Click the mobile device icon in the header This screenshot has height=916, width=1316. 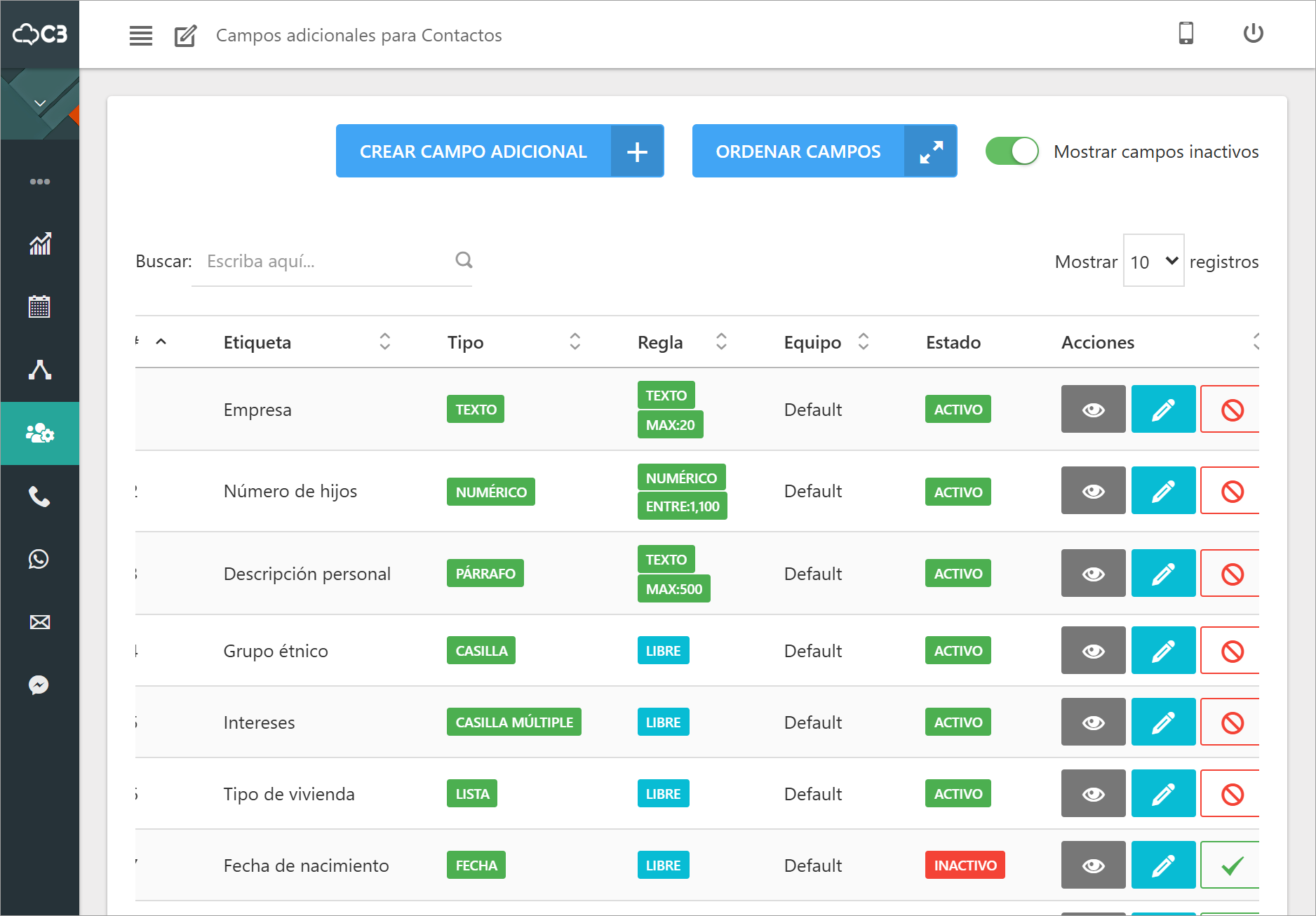(1186, 33)
